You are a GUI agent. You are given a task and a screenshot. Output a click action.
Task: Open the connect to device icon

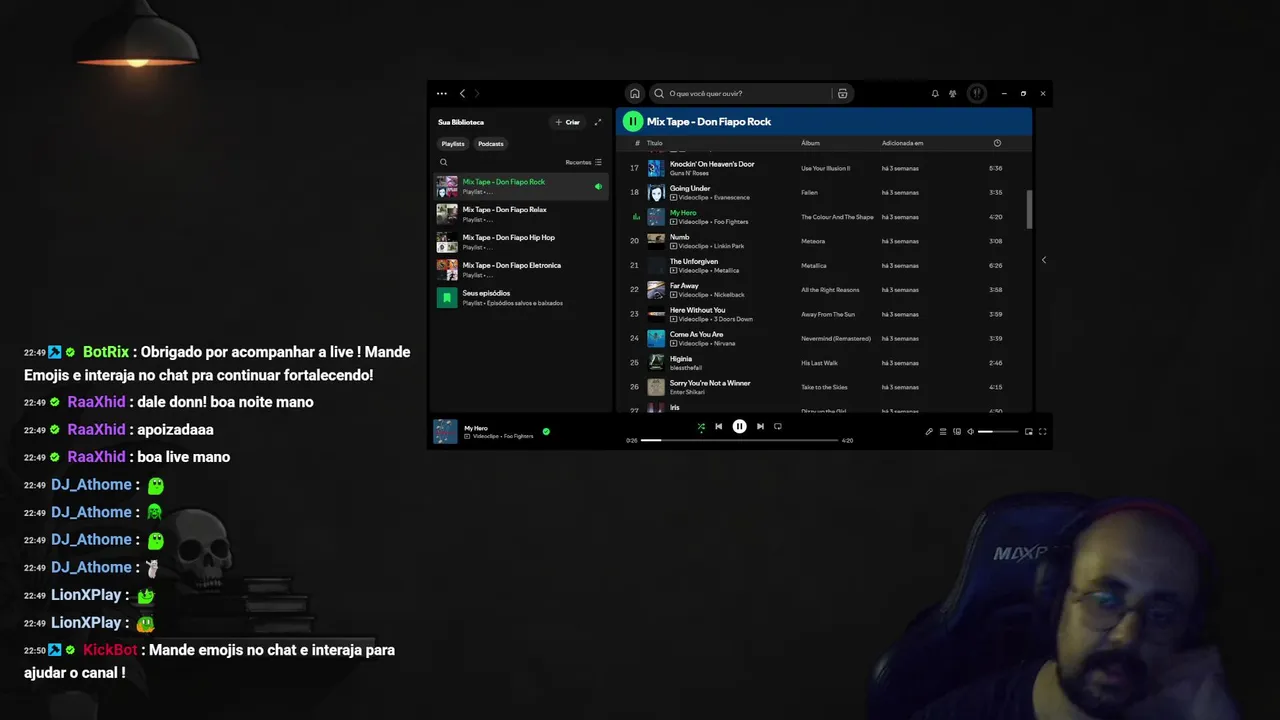point(957,432)
